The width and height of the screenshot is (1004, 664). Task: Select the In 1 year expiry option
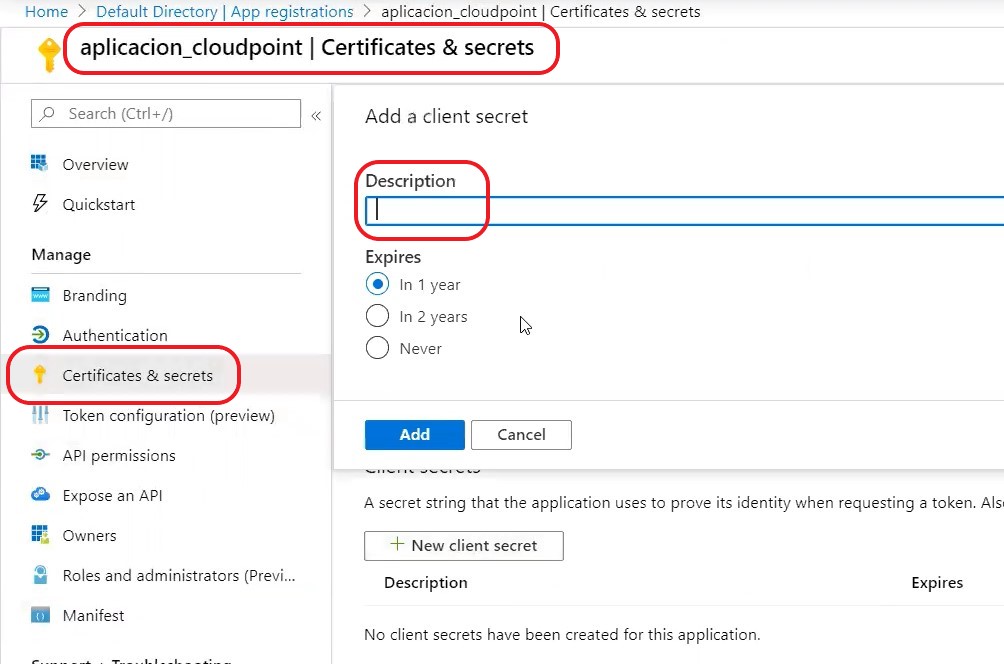coord(377,284)
